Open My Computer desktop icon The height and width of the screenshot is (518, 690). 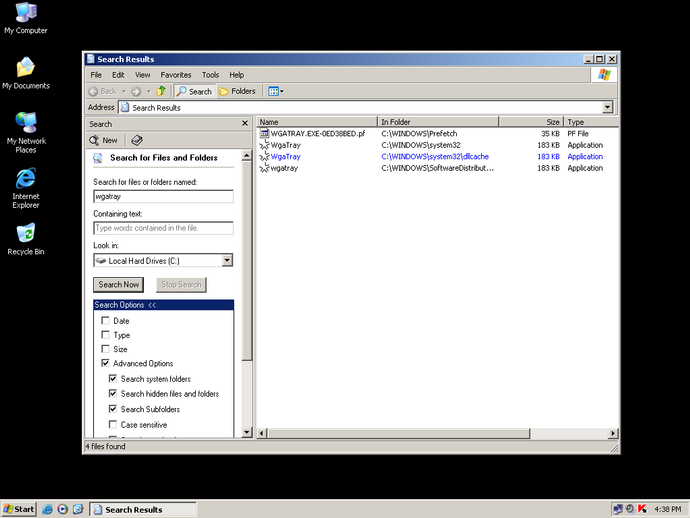tap(26, 18)
